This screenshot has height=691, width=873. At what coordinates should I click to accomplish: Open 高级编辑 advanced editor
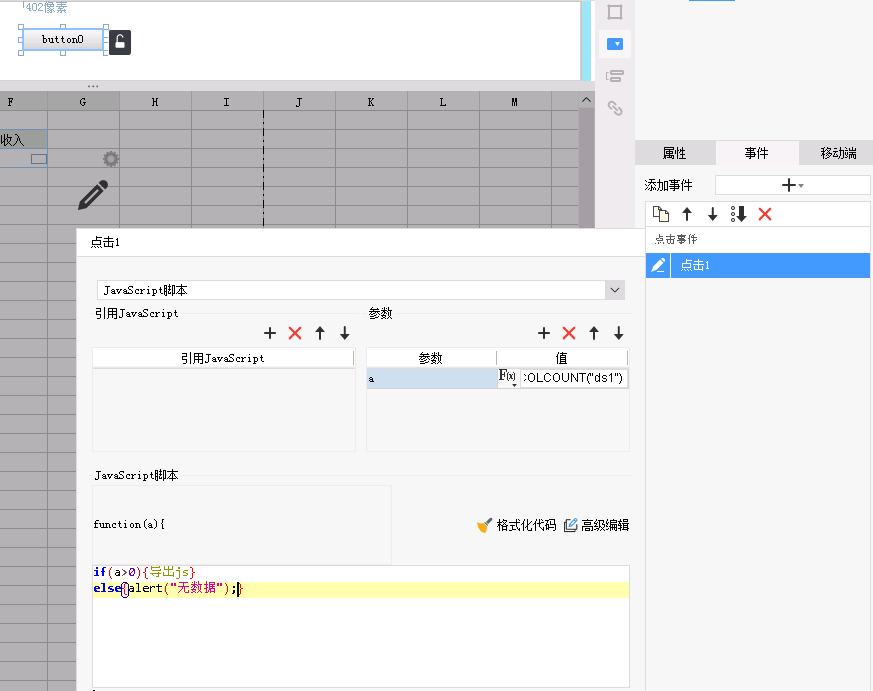click(x=596, y=525)
